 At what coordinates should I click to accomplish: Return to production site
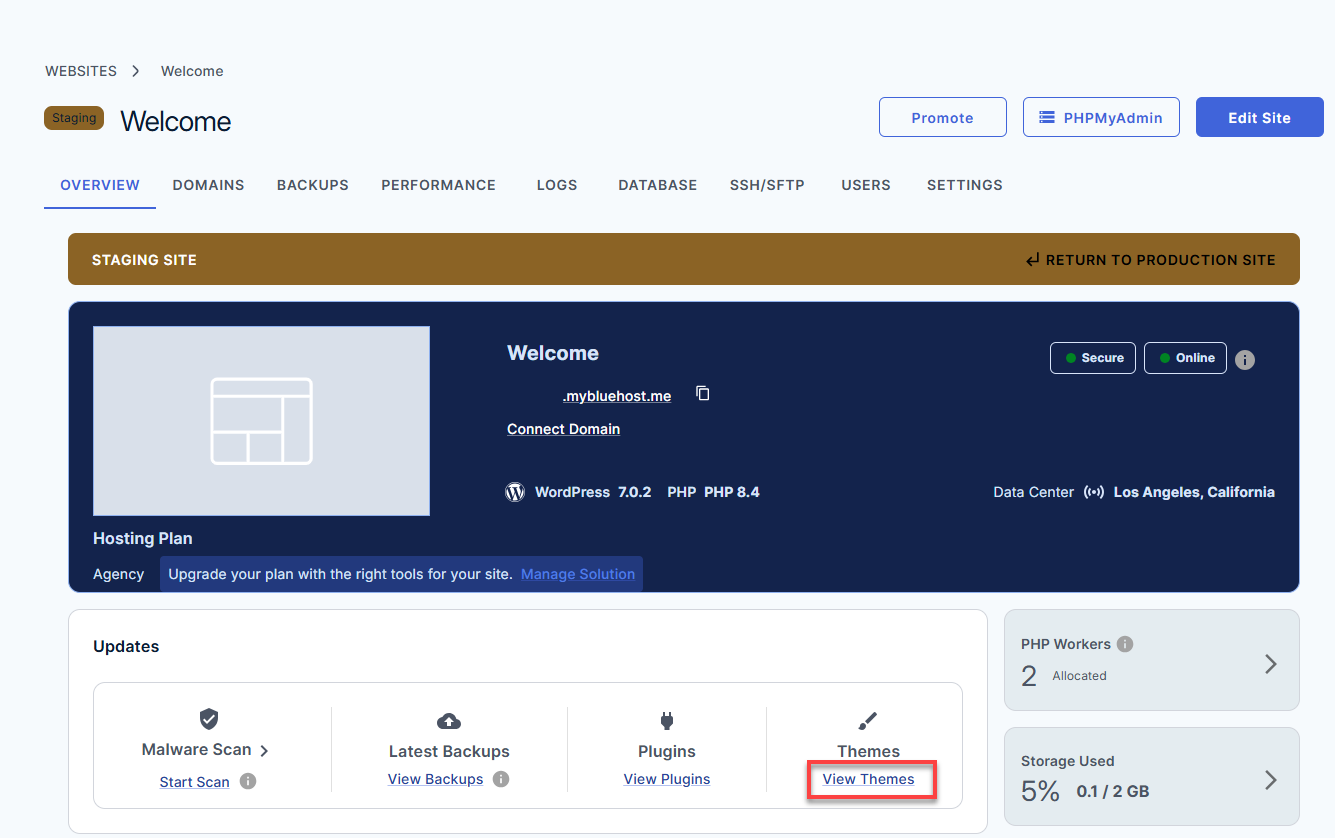tap(1150, 260)
